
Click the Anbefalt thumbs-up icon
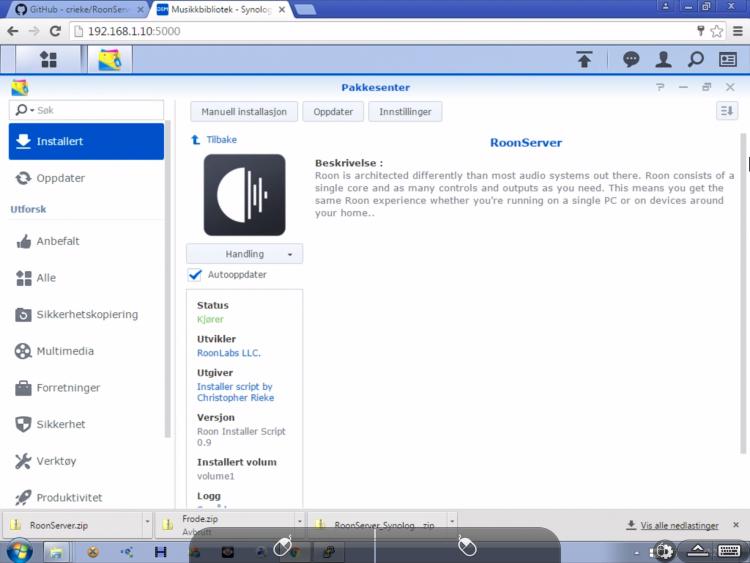[23, 241]
